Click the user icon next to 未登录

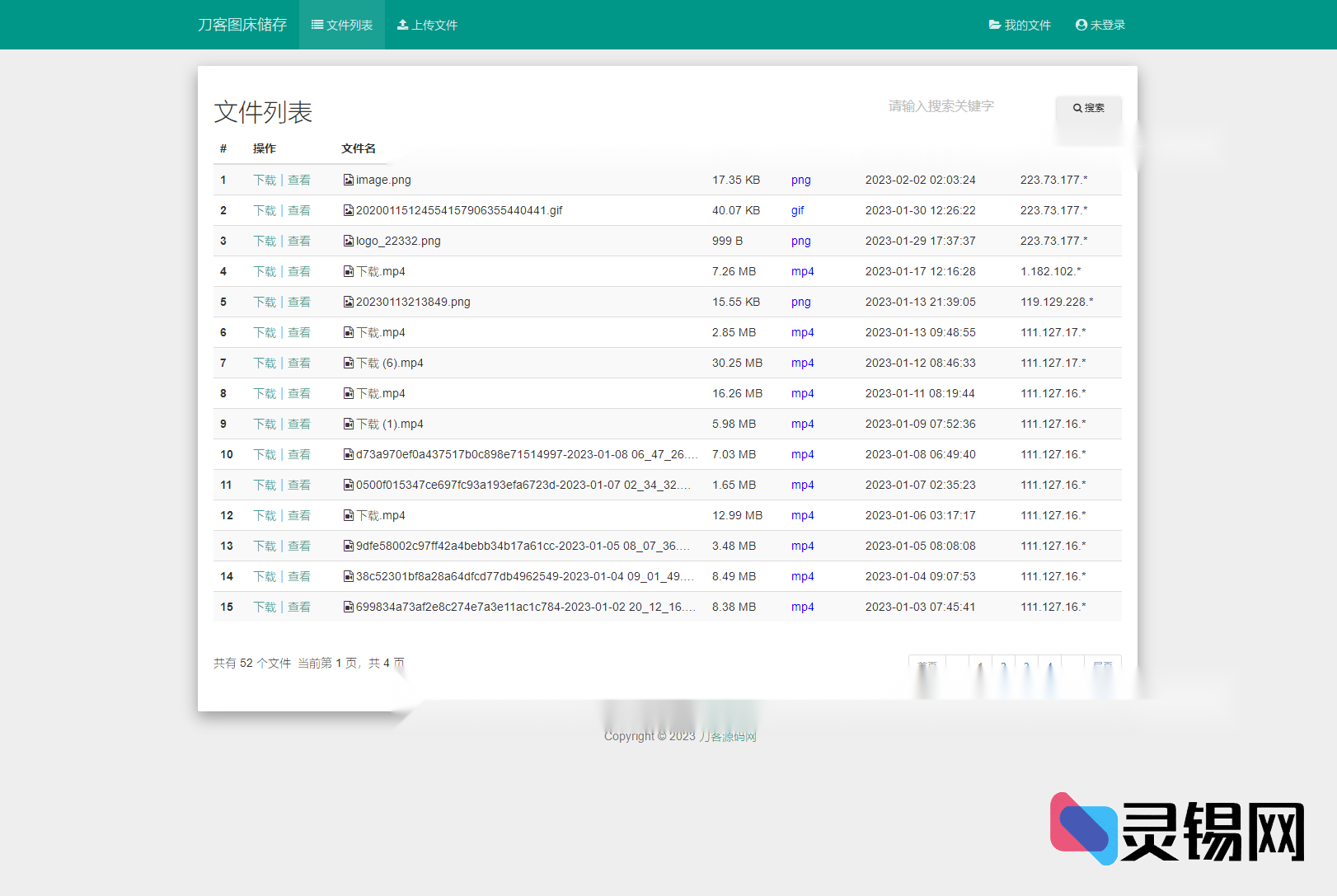pos(1081,25)
